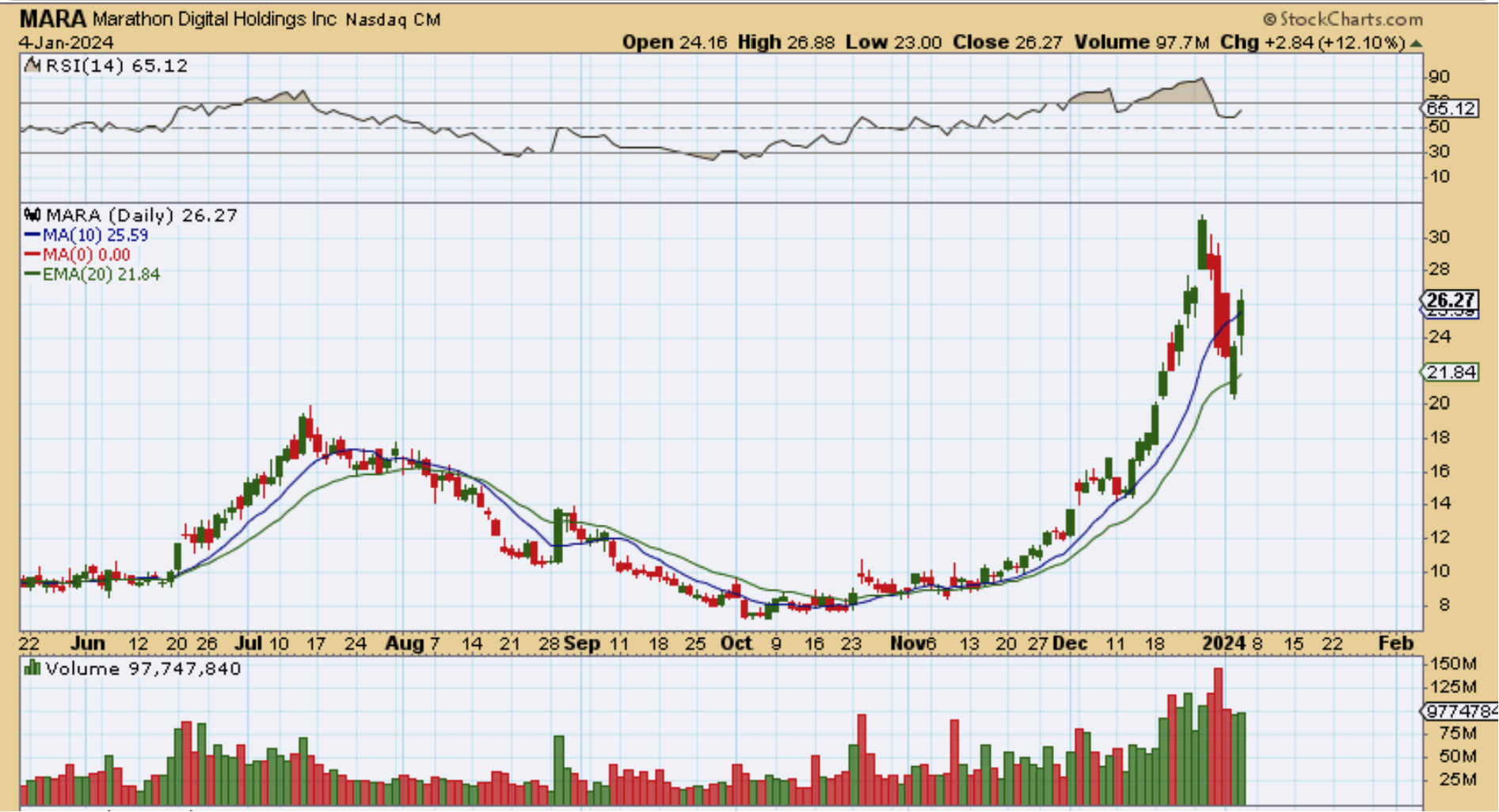Click the boxed 65.12 RSI value tag

(x=1451, y=108)
